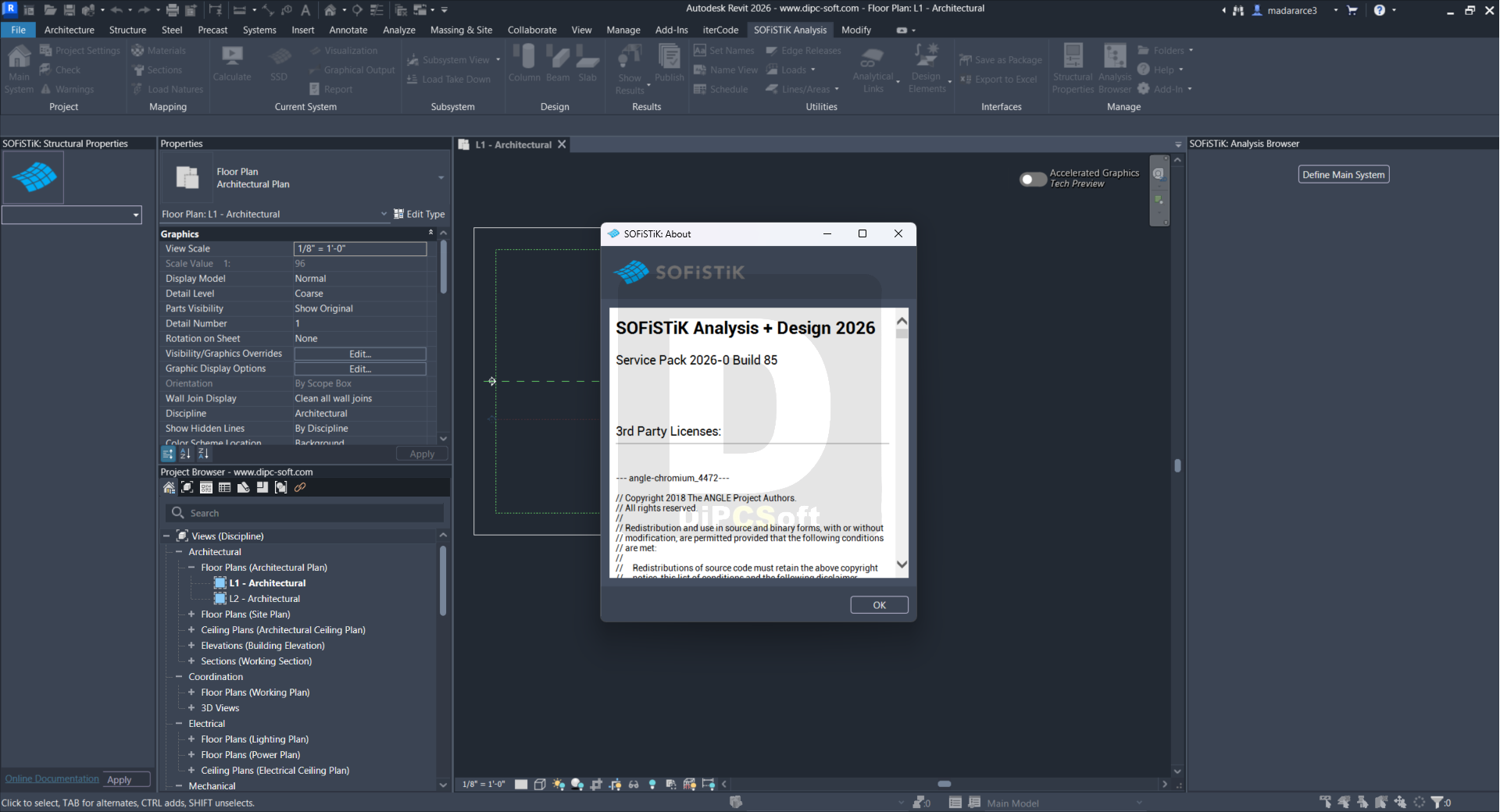Switch to the iterCode ribbon tab
Image resolution: width=1500 pixels, height=812 pixels.
[x=720, y=30]
